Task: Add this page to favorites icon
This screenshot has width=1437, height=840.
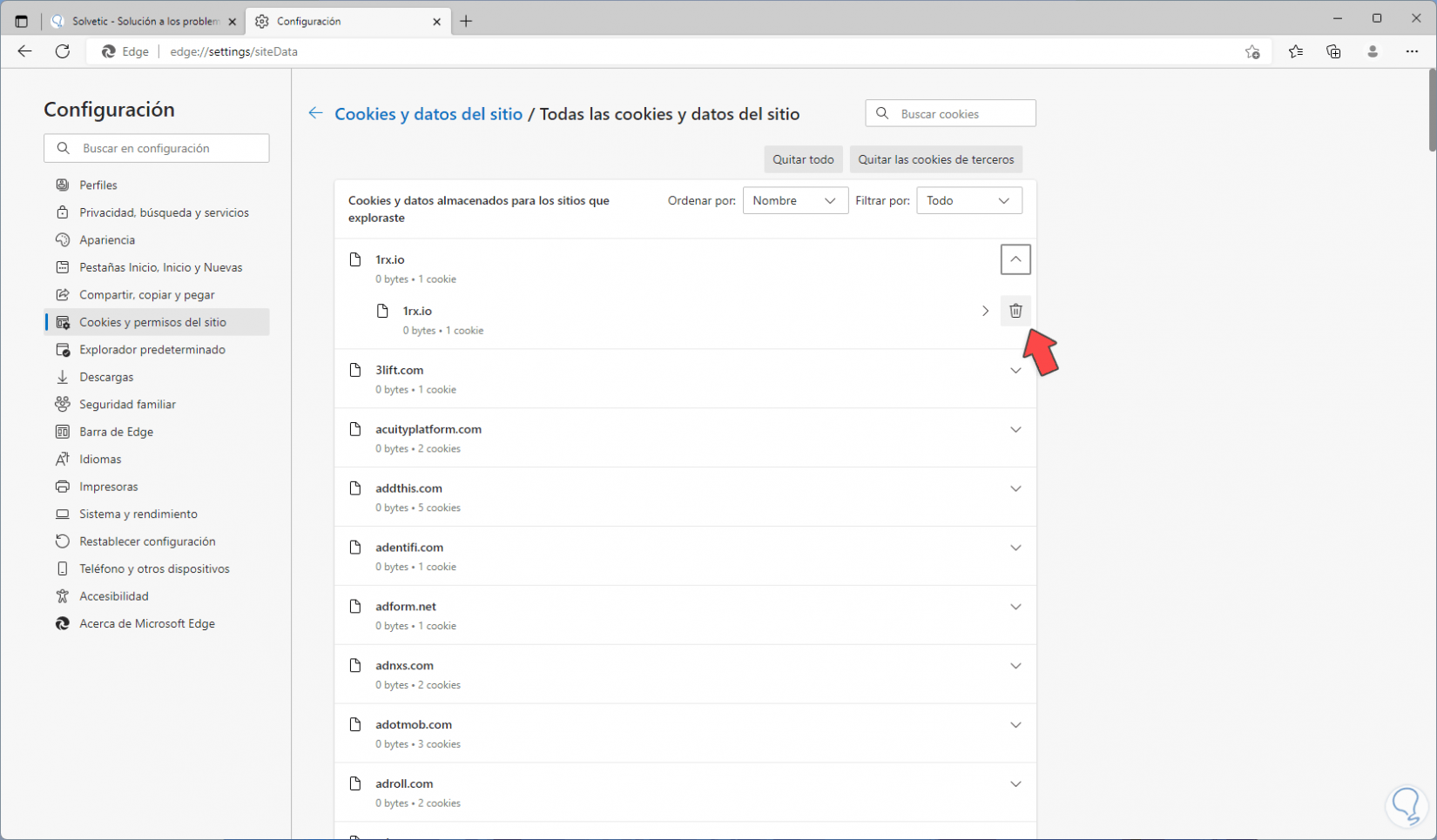Action: 1252,51
